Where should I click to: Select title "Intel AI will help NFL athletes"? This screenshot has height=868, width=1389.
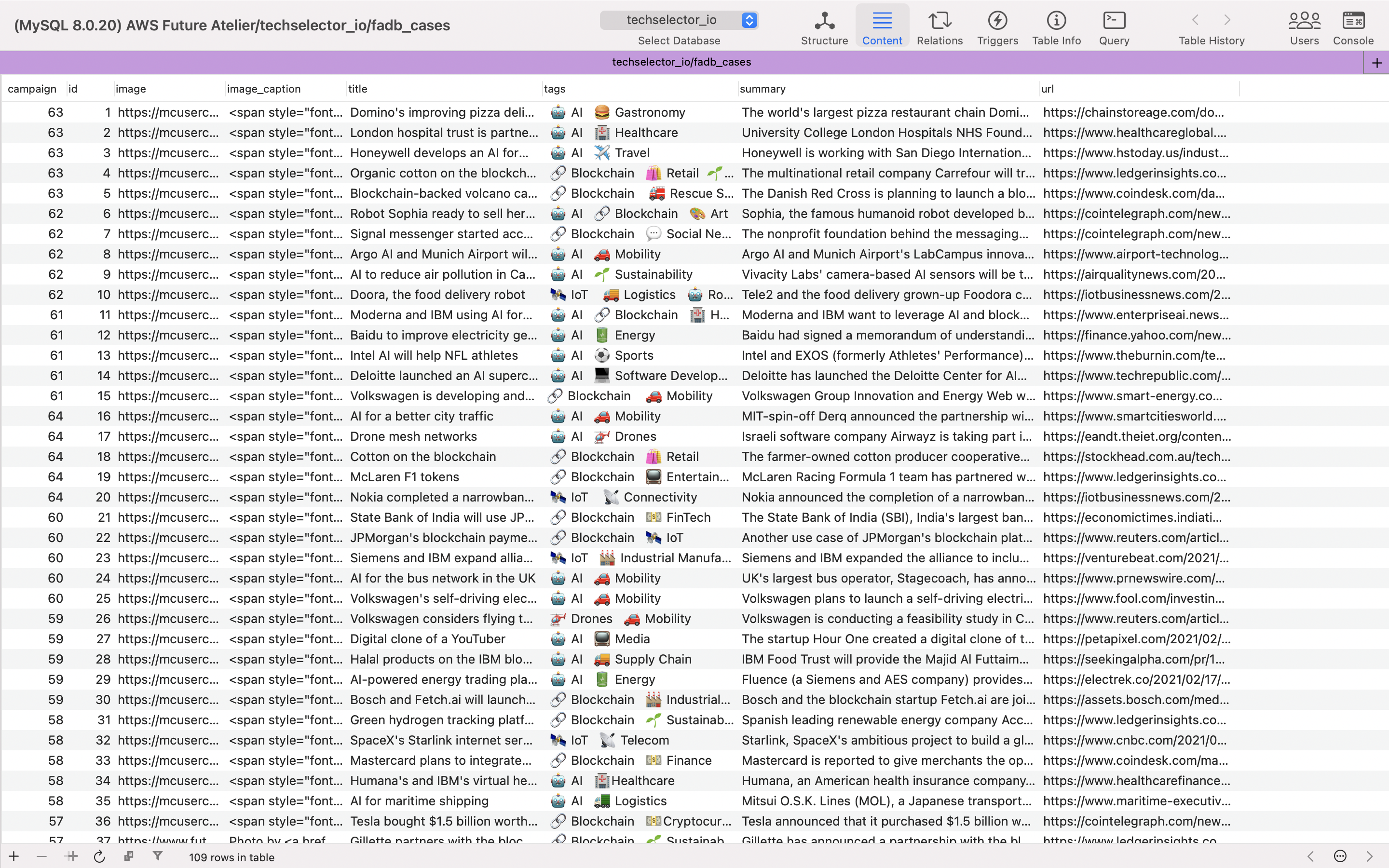click(444, 356)
